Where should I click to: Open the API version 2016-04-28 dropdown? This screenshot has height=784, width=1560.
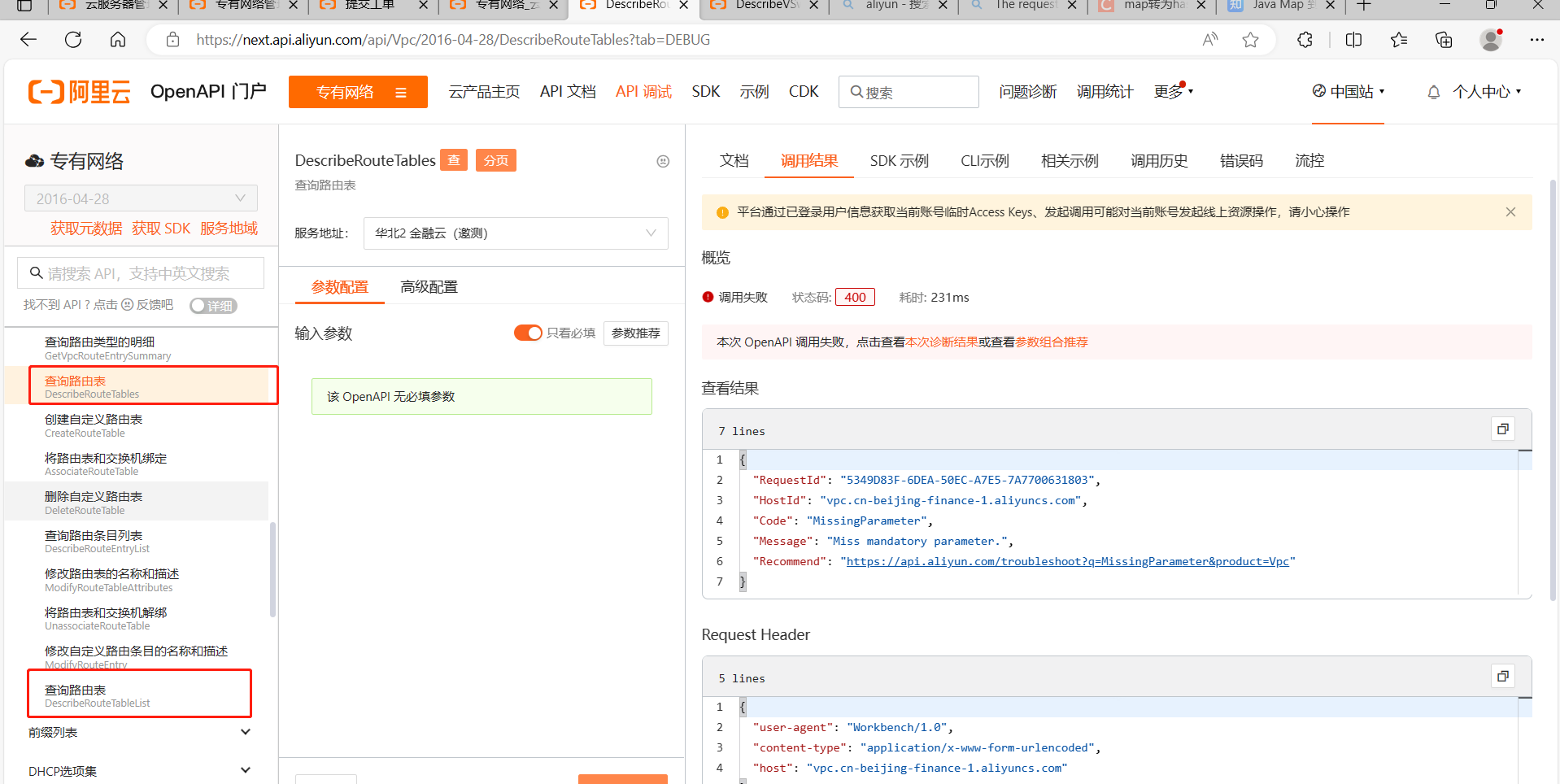coord(142,198)
